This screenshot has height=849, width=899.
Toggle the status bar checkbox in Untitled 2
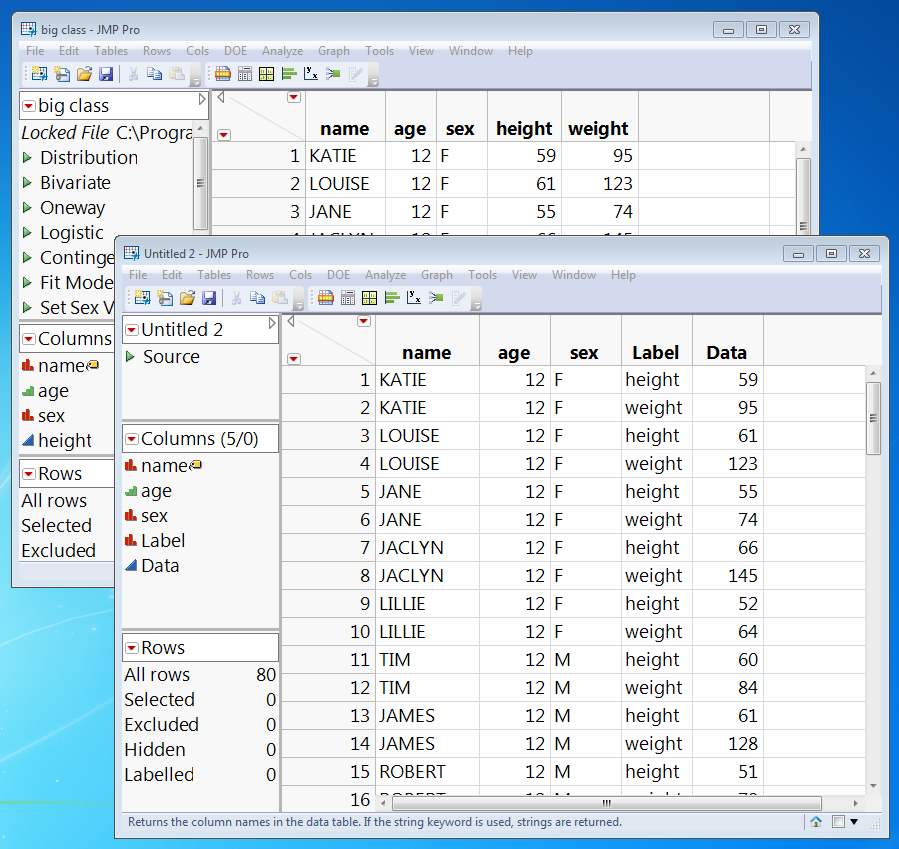(x=839, y=822)
